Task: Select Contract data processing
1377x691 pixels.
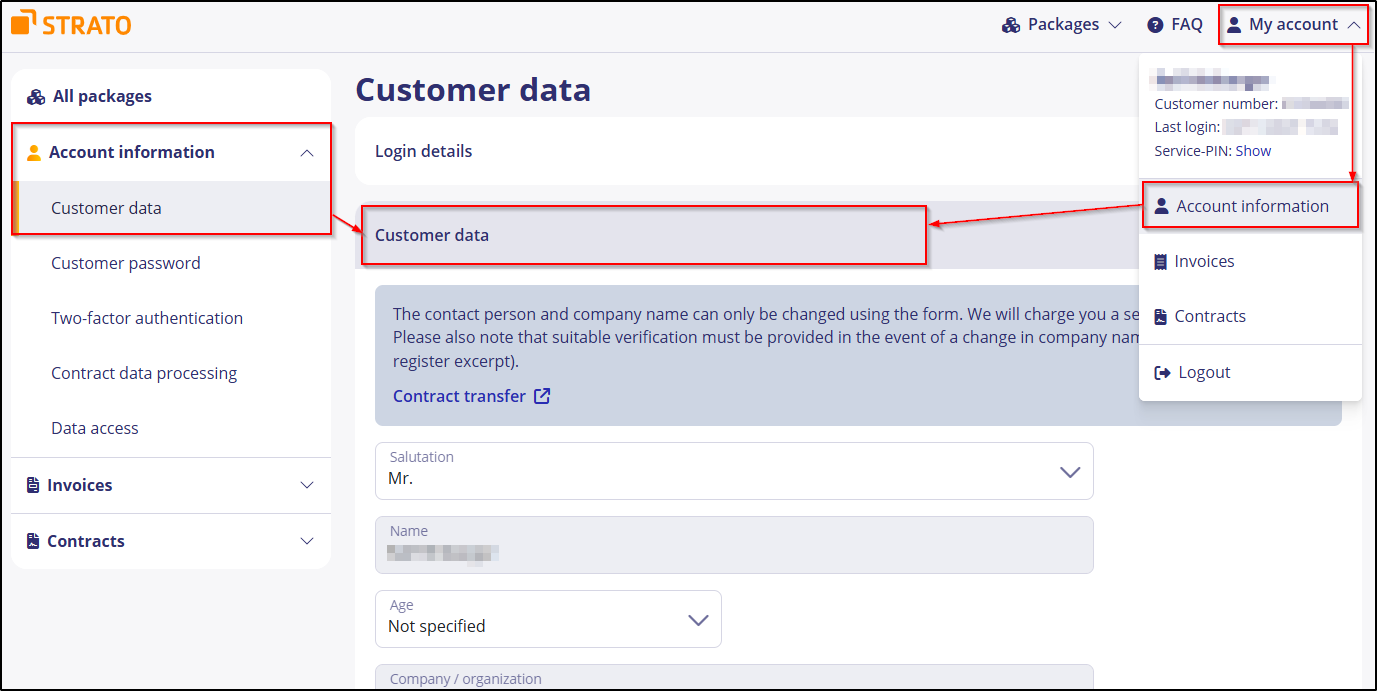Action: [x=143, y=372]
